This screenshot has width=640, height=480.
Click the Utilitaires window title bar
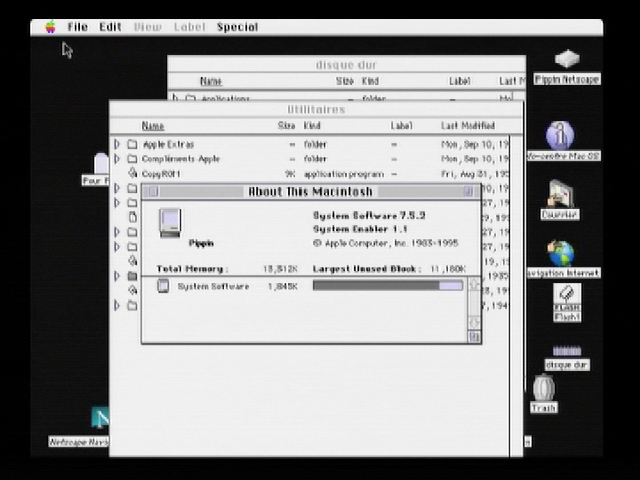click(316, 109)
